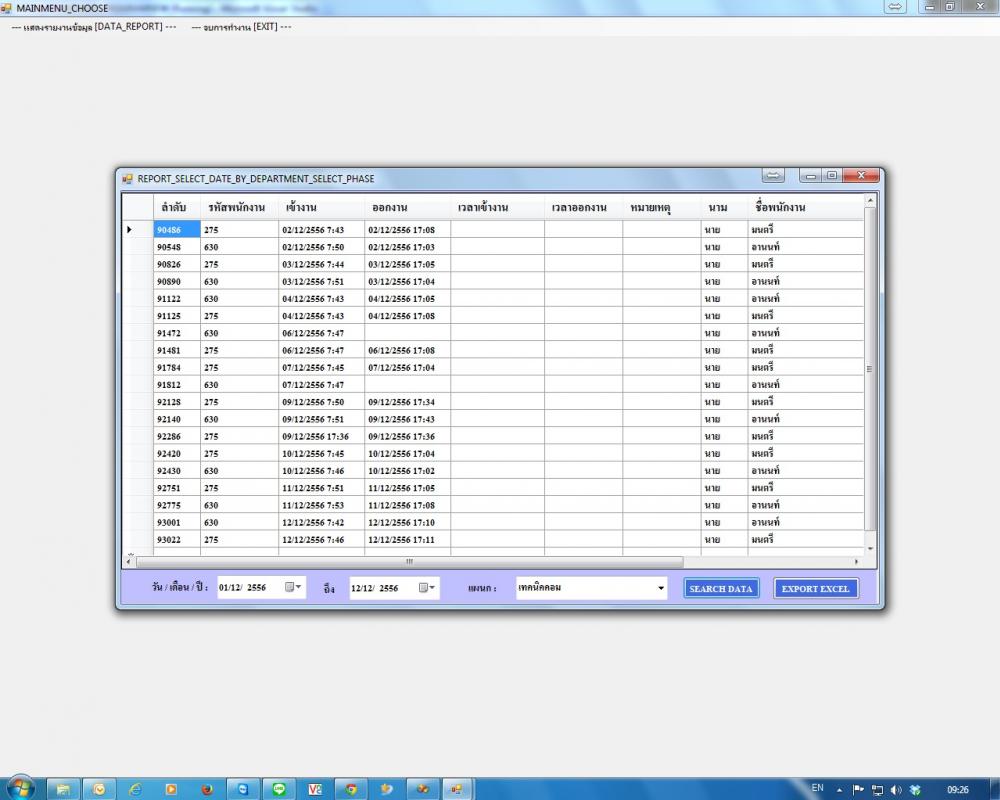Launch Firefox from the taskbar

point(207,789)
